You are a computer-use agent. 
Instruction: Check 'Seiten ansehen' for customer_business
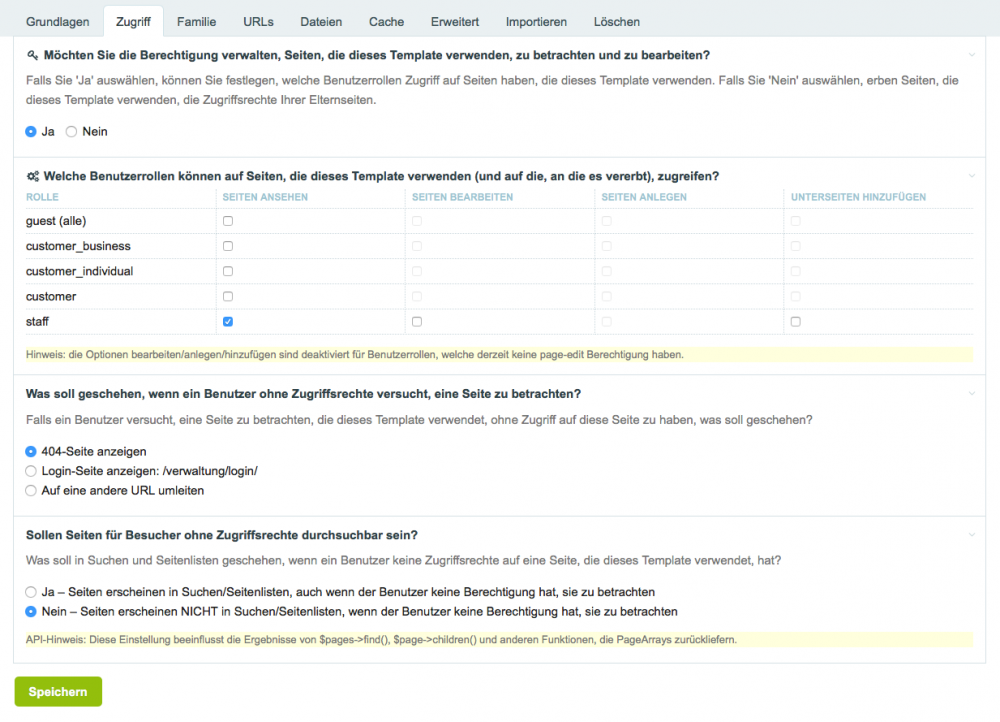click(x=228, y=246)
